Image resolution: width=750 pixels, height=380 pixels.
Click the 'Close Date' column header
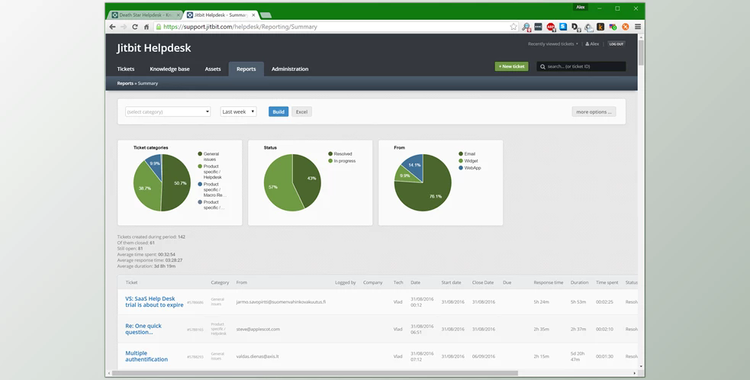[x=483, y=282]
